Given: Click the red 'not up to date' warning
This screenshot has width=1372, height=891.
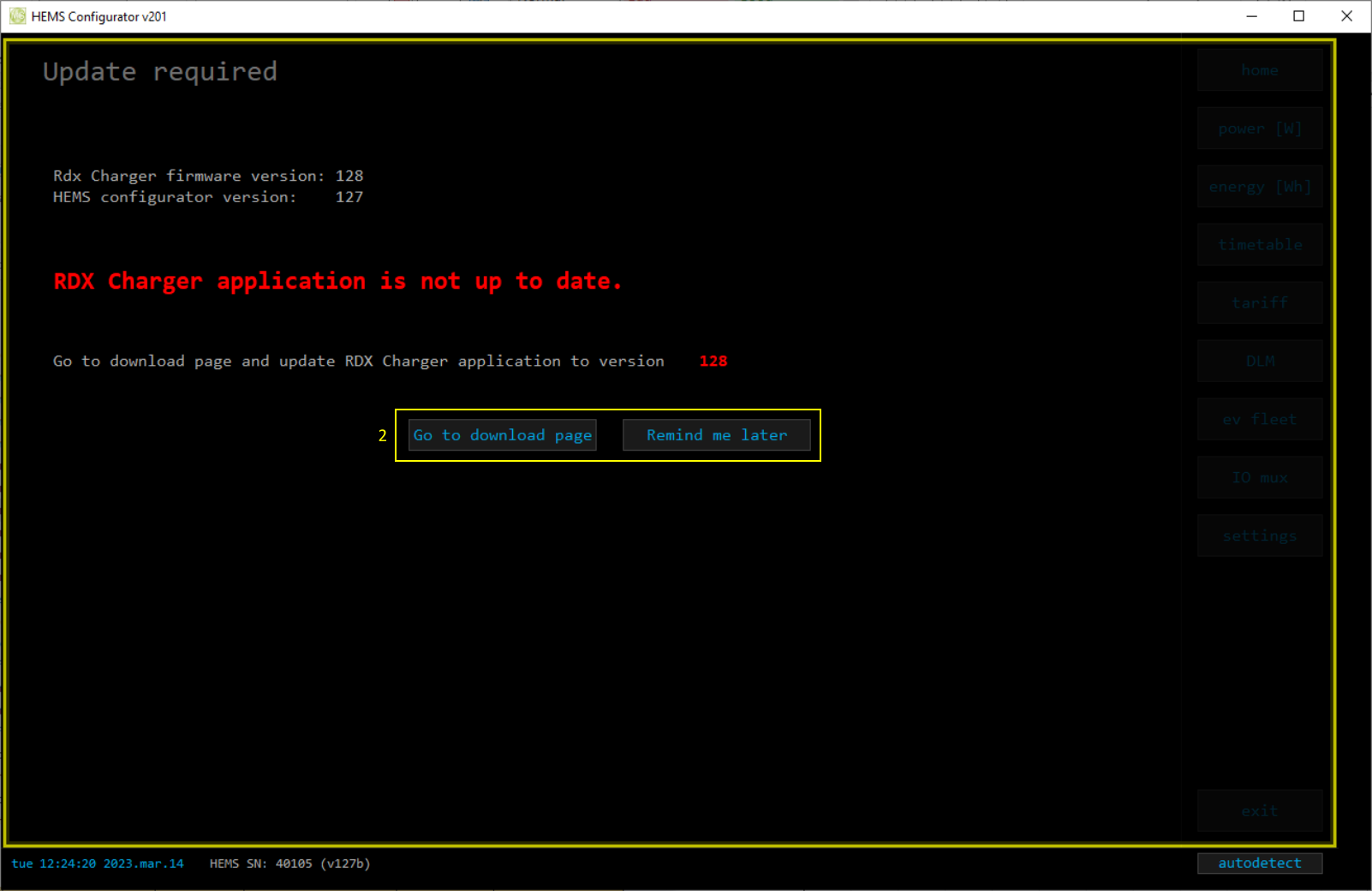Looking at the screenshot, I should tap(337, 281).
